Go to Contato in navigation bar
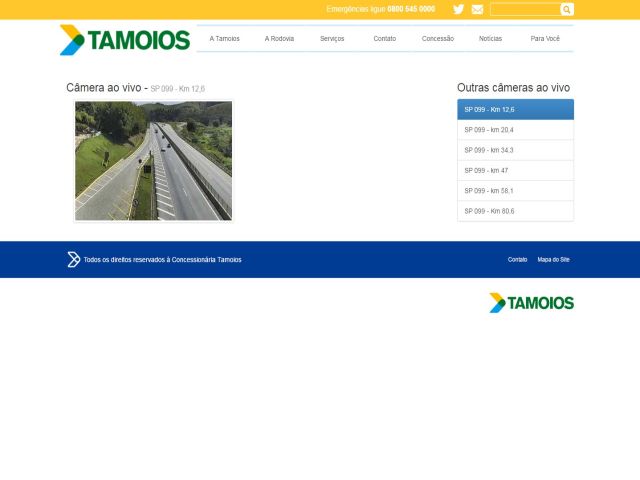 pos(384,39)
